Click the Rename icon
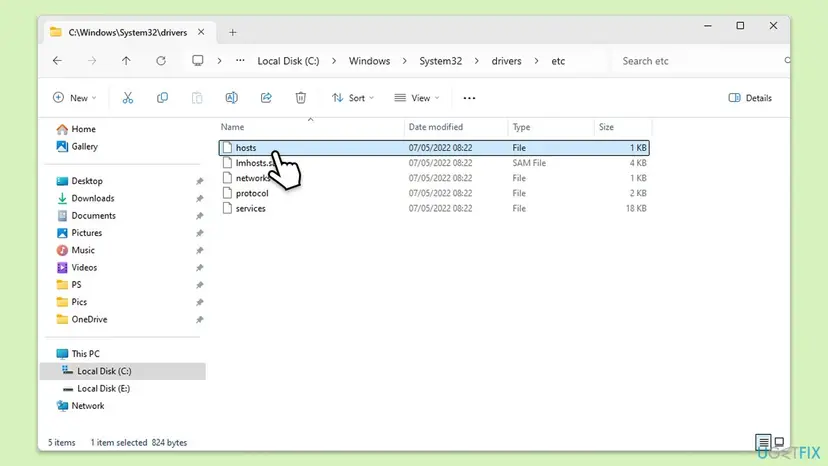 click(x=231, y=98)
